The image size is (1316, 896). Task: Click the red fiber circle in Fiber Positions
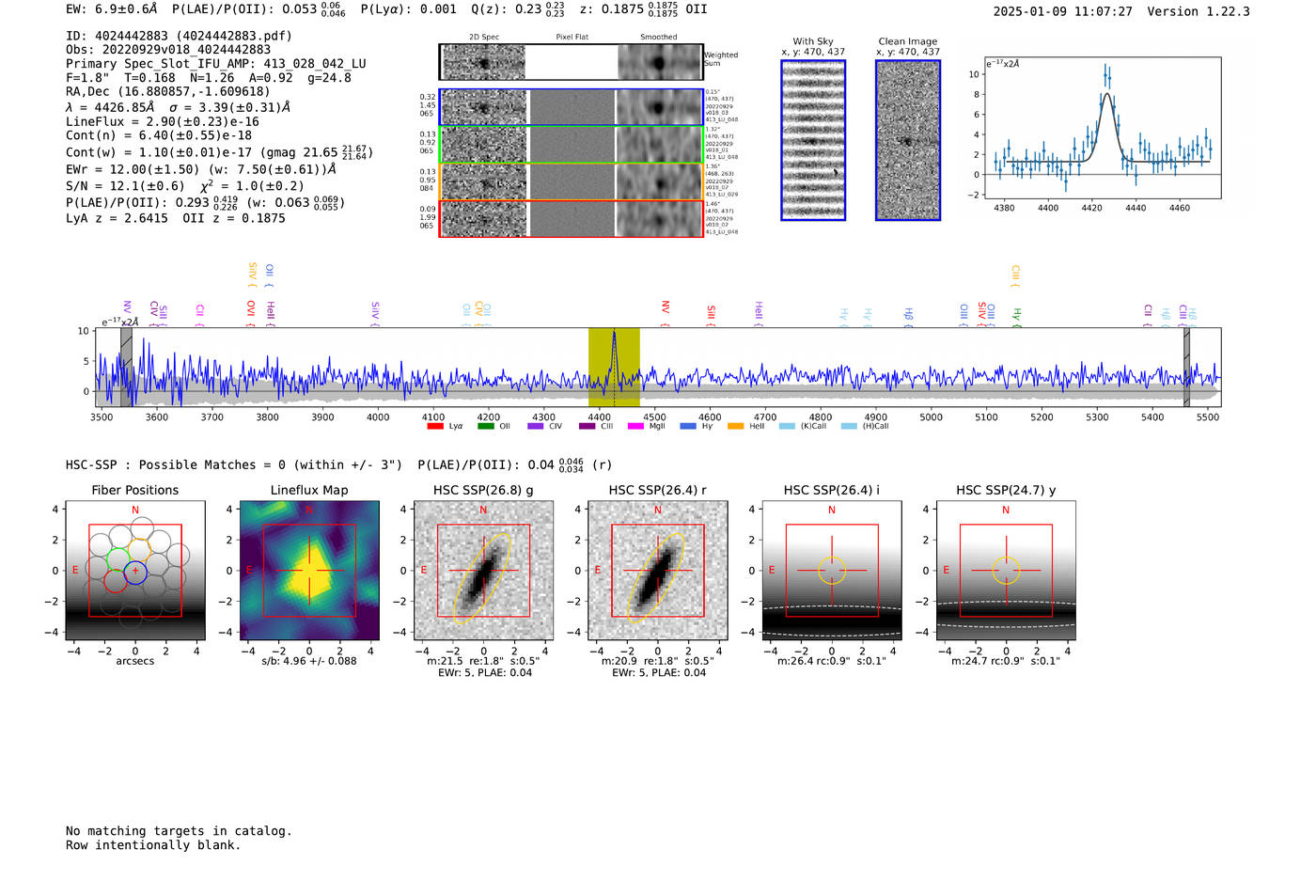[115, 581]
